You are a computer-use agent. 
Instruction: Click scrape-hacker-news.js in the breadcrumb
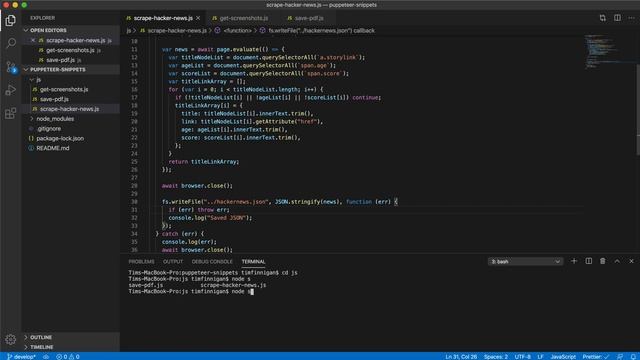pos(173,31)
